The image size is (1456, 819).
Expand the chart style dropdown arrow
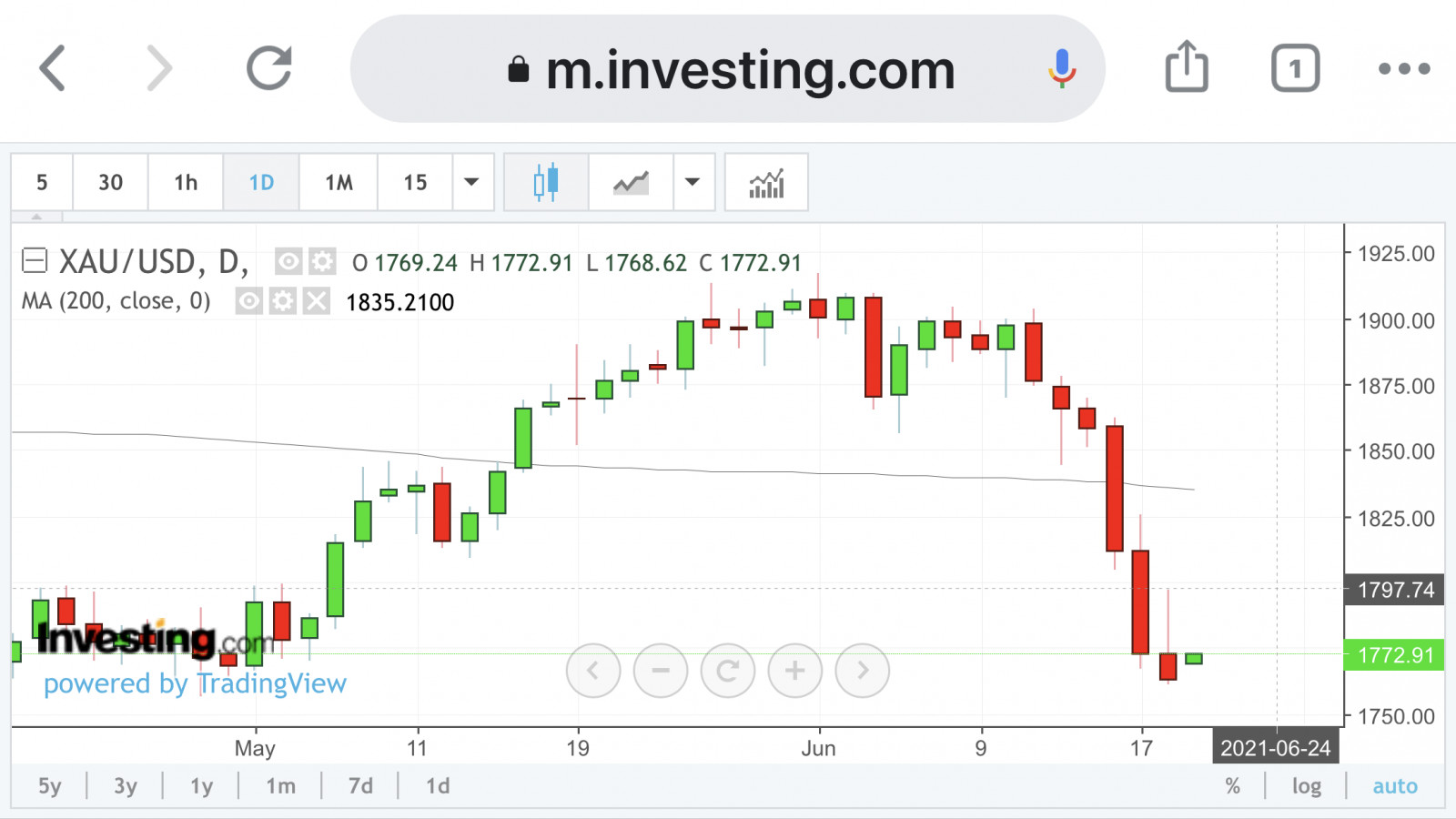[693, 183]
